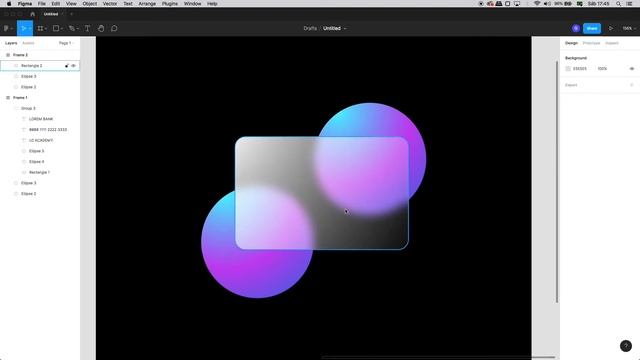Open the File menu
This screenshot has width=640, height=360.
[42, 4]
